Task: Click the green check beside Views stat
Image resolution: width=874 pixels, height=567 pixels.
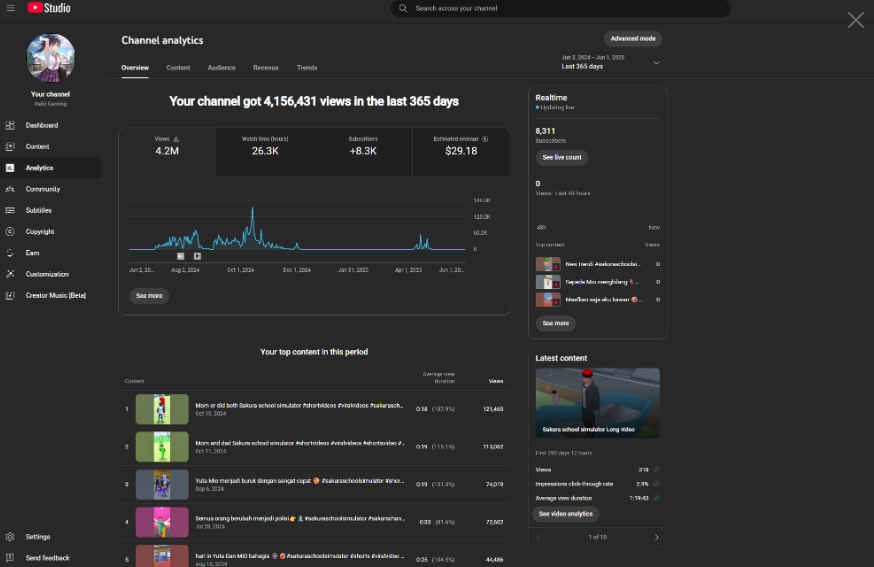Action: [656, 469]
